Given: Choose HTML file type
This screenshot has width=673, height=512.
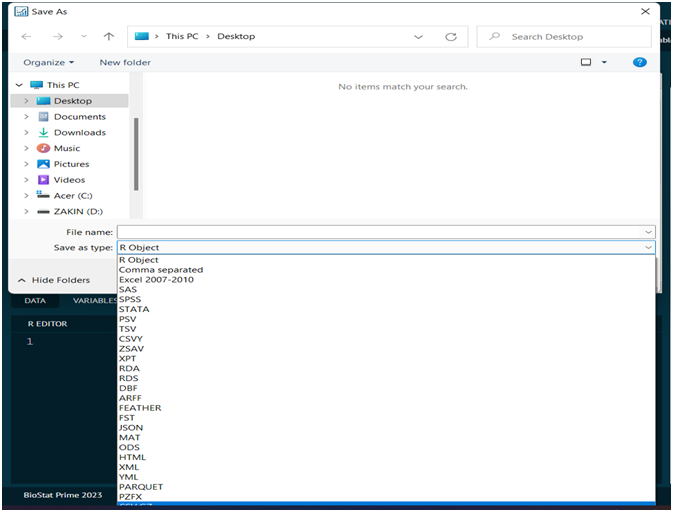Looking at the screenshot, I should coord(386,457).
